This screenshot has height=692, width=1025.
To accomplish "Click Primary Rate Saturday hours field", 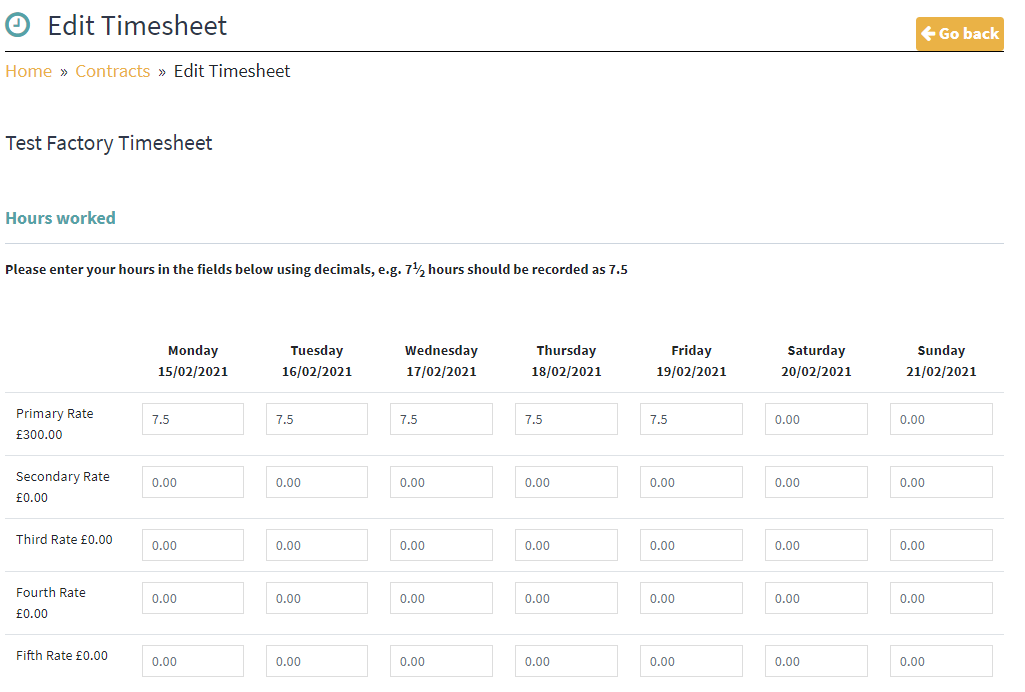I will (816, 419).
